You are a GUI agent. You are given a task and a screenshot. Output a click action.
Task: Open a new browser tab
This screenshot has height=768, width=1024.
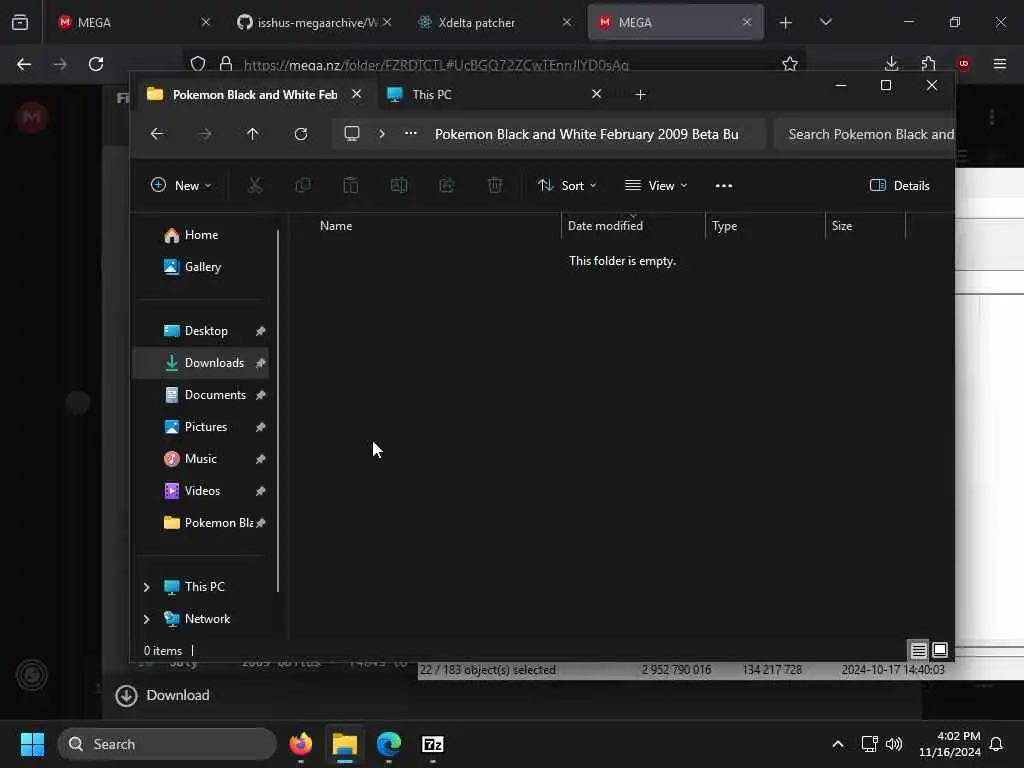[786, 23]
